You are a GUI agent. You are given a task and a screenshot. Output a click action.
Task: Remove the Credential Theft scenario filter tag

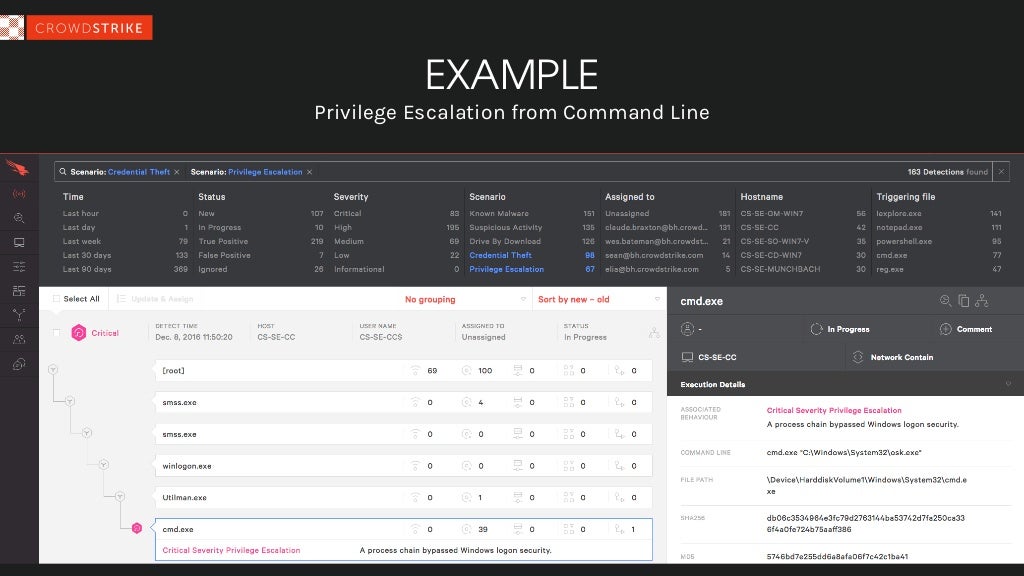pyautogui.click(x=176, y=172)
